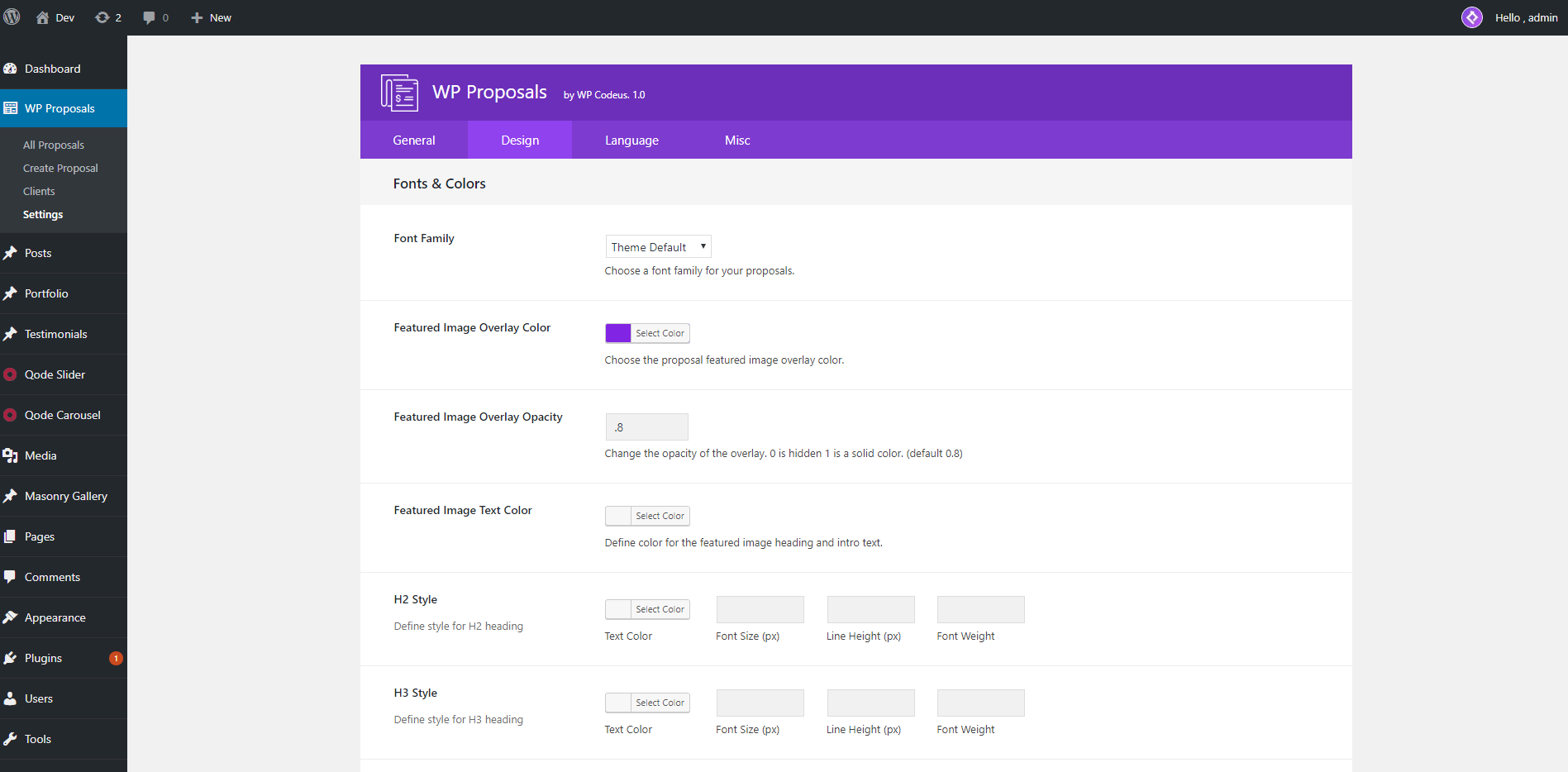The height and width of the screenshot is (772, 1568).
Task: Click the admin avatar icon
Action: tap(1472, 17)
